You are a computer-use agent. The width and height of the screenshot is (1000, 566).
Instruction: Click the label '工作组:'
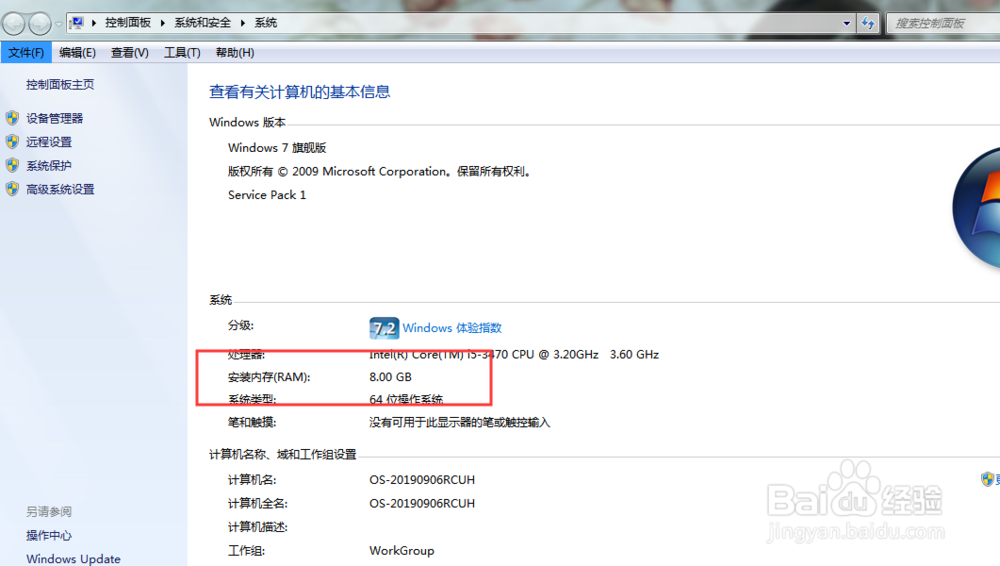246,551
